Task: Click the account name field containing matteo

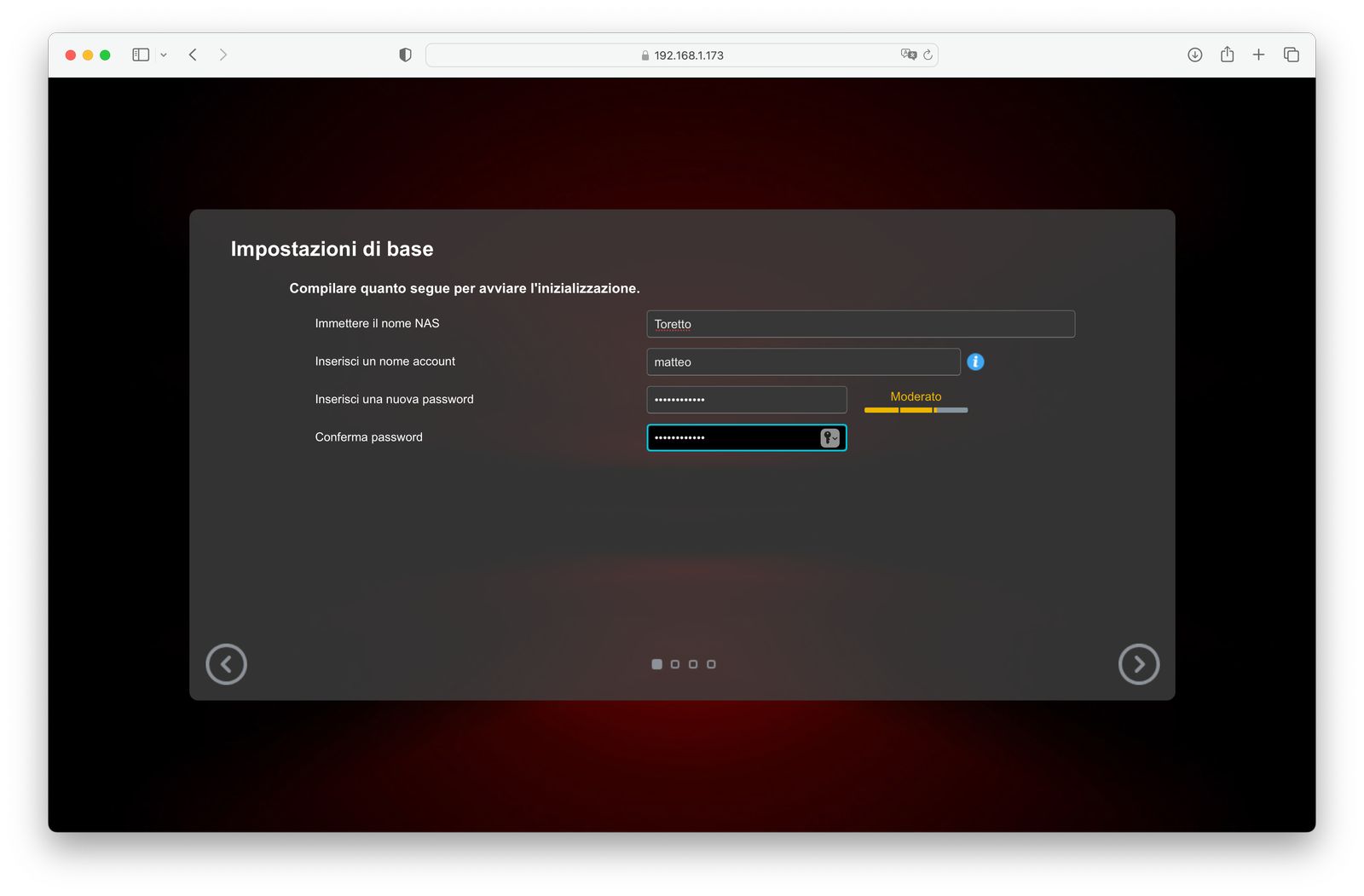Action: click(804, 361)
